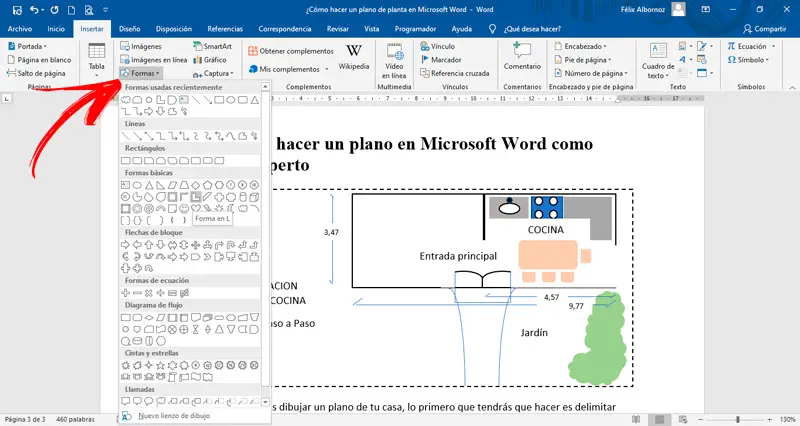Insert online video (Vídeo en línea)
The image size is (800, 426).
394,61
